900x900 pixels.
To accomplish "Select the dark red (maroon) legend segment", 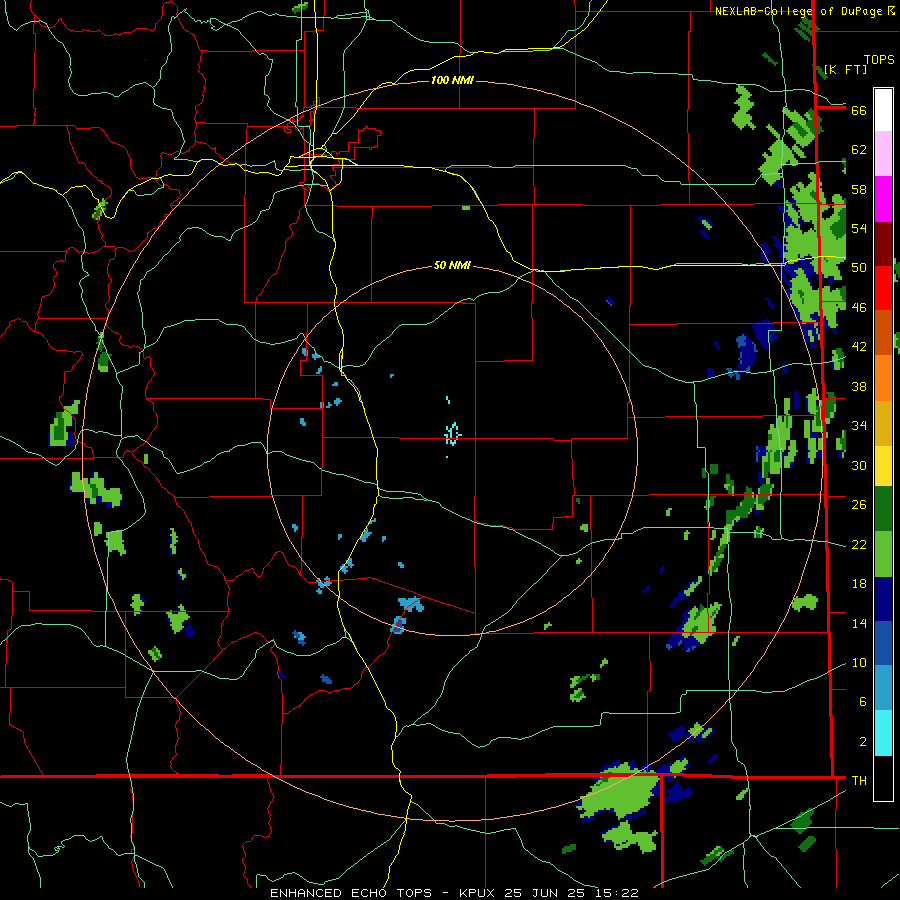I will (x=883, y=244).
